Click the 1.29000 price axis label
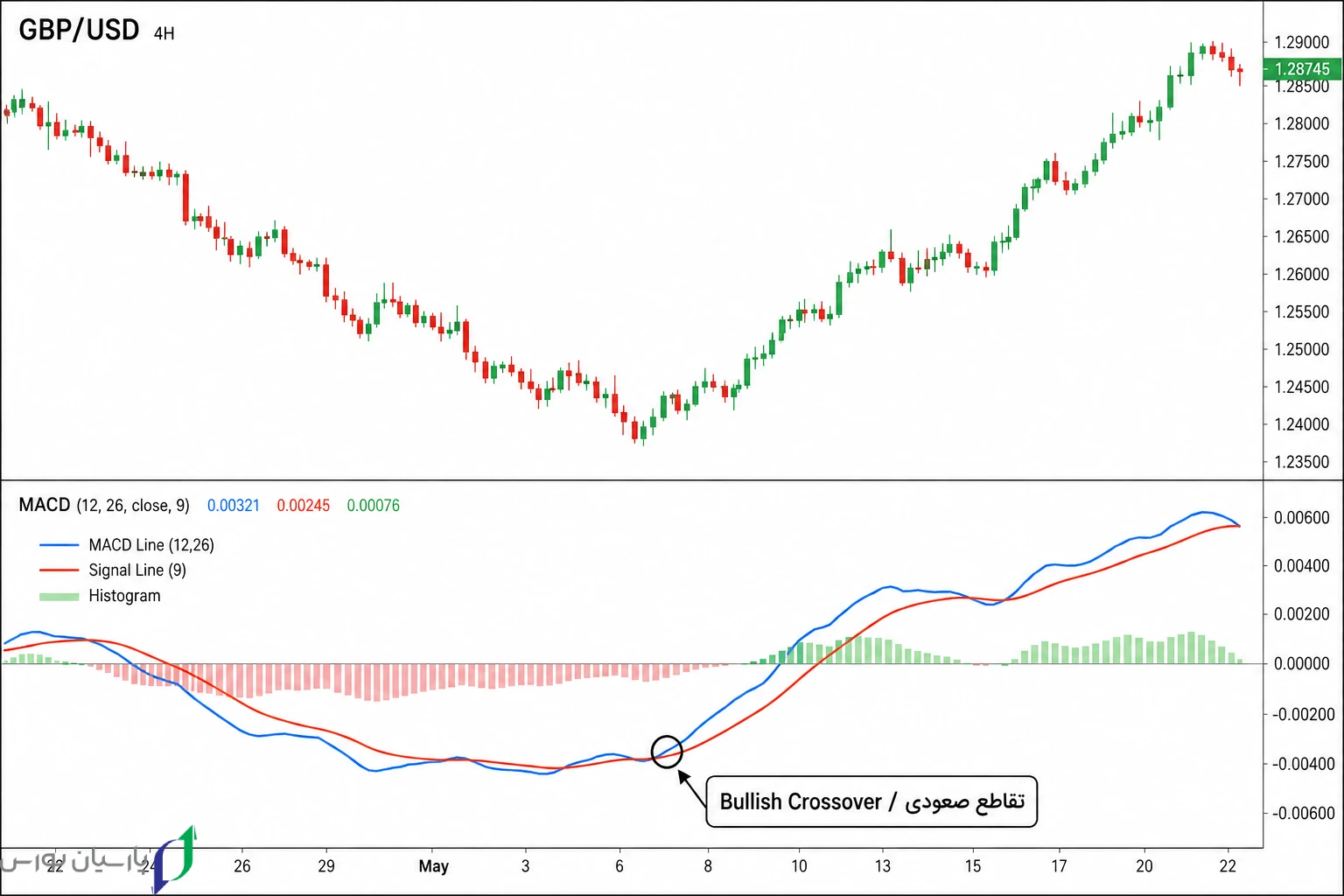 (x=1301, y=42)
